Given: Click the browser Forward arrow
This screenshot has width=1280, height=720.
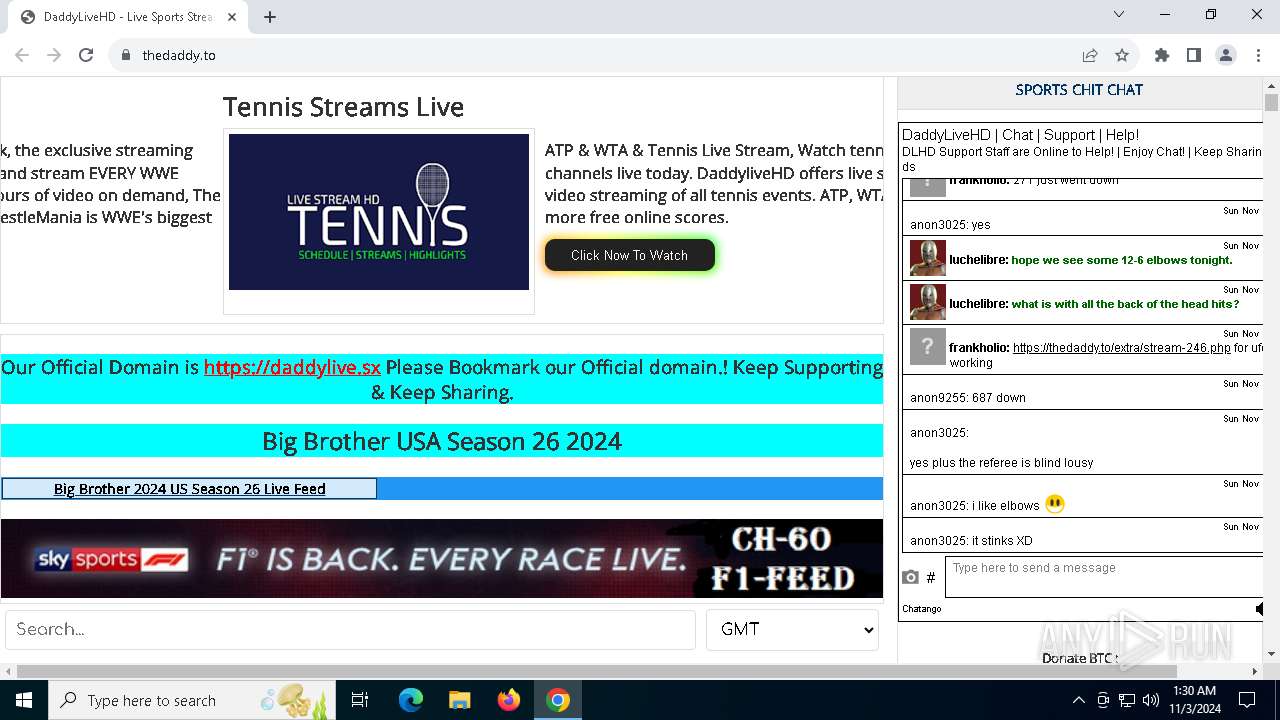Looking at the screenshot, I should 54,55.
